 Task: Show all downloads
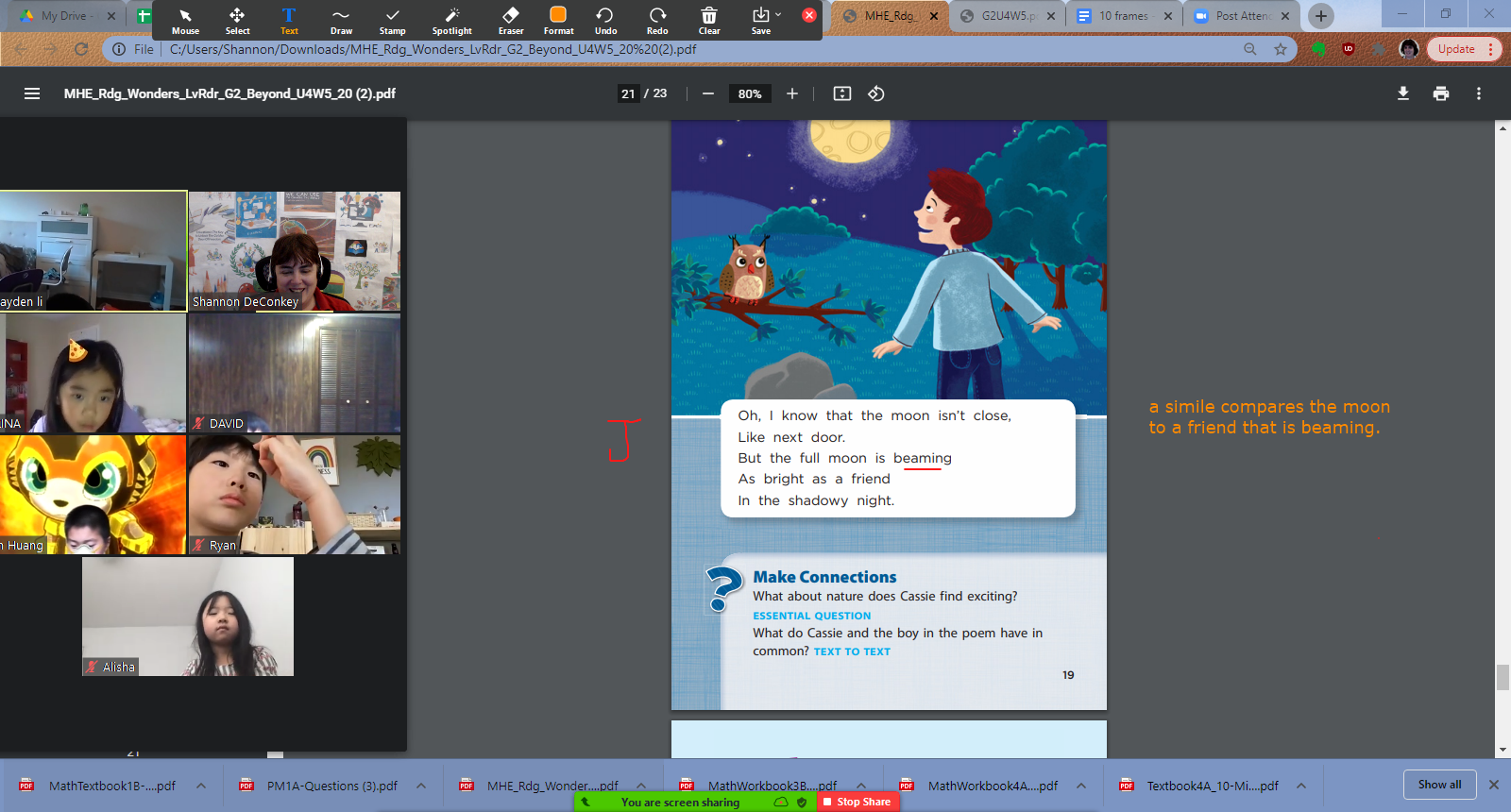(1439, 785)
